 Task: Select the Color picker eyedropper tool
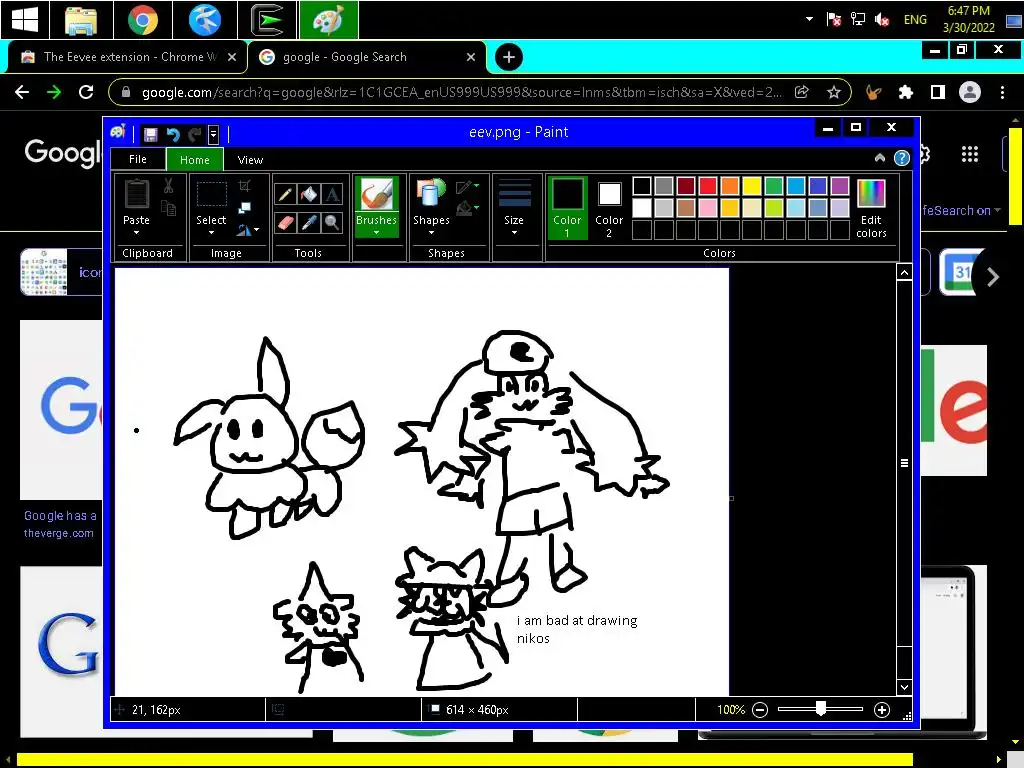pos(308,223)
